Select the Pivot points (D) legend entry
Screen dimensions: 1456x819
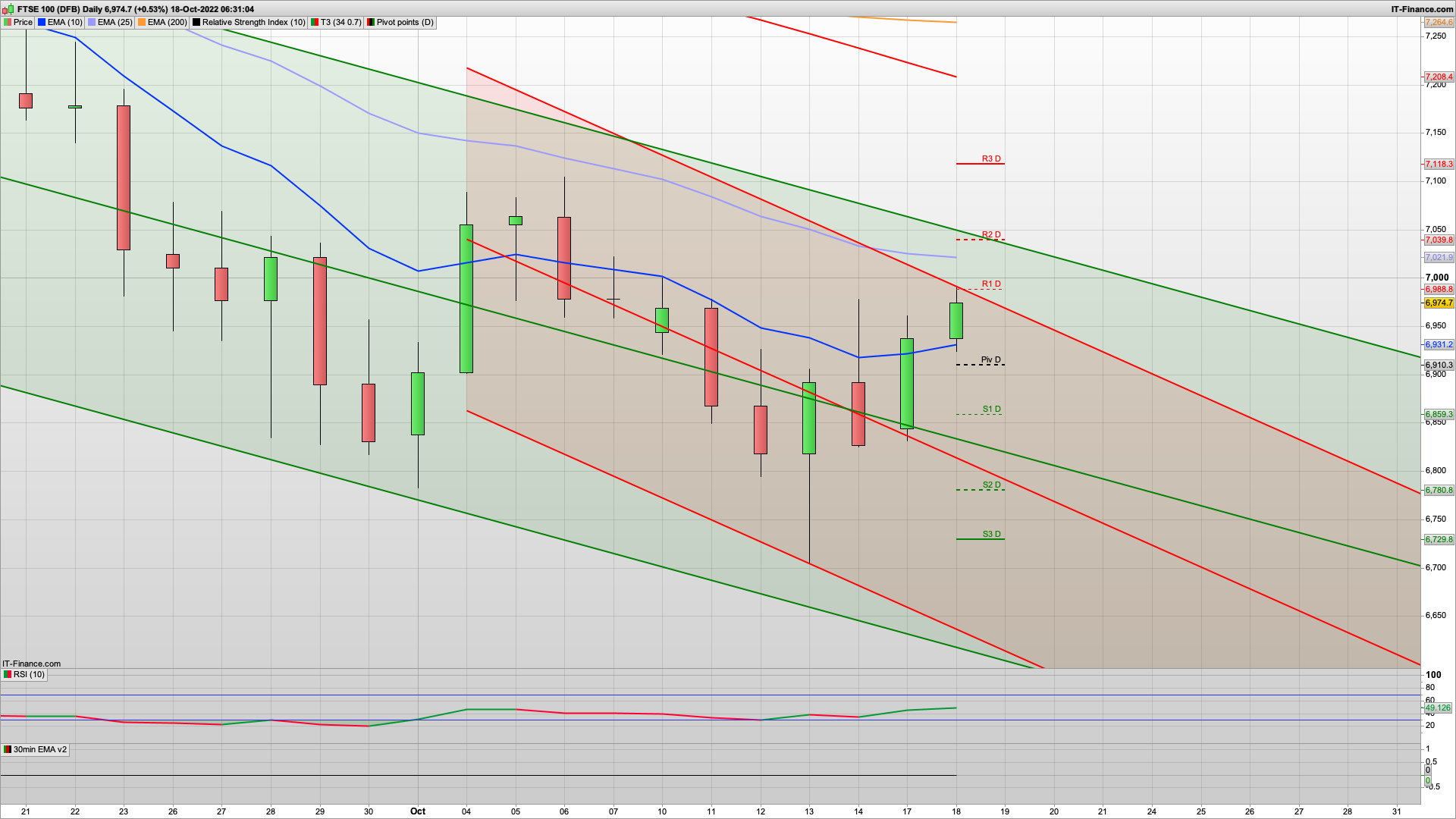400,22
